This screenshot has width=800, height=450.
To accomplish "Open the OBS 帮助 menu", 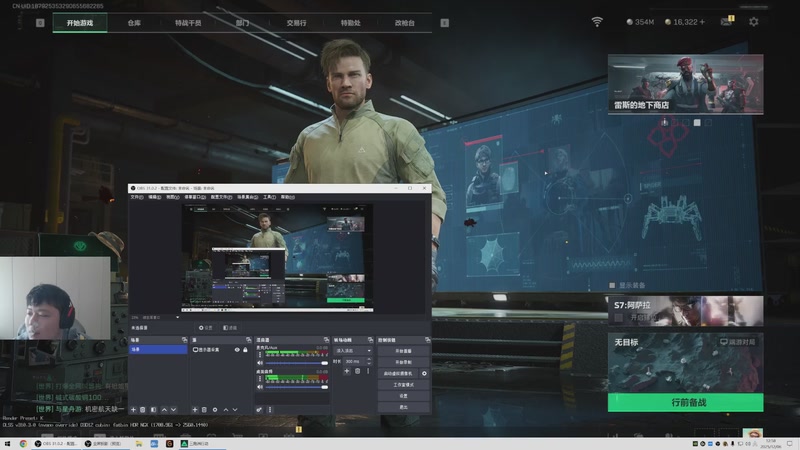I will pyautogui.click(x=287, y=197).
